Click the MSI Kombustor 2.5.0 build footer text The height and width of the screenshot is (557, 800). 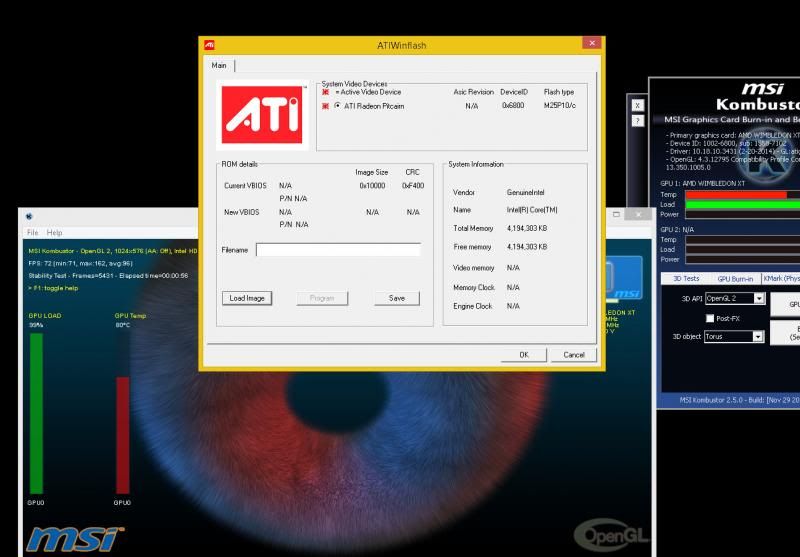pos(740,400)
